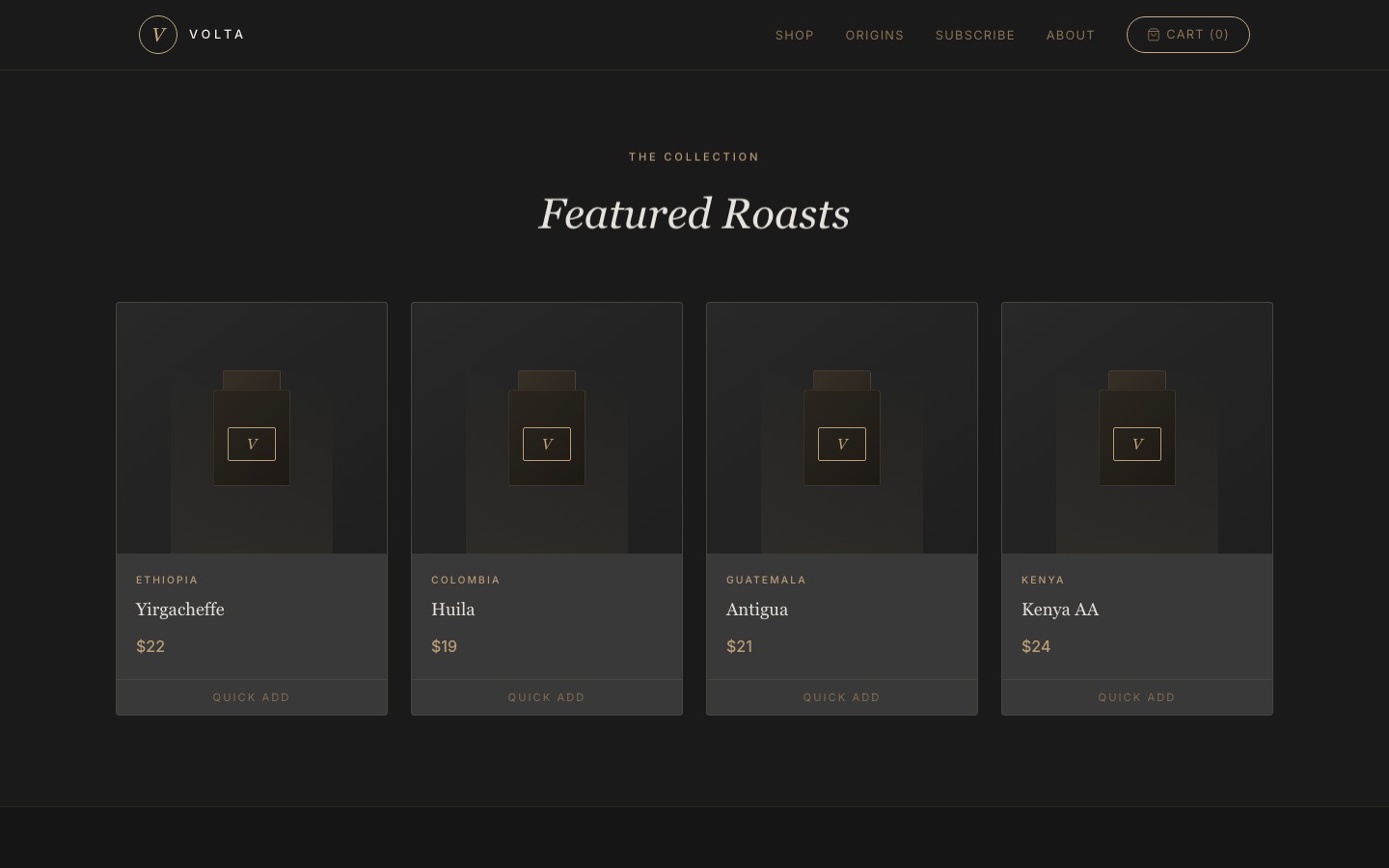Quick Add the Kenya AA coffee

[1137, 696]
